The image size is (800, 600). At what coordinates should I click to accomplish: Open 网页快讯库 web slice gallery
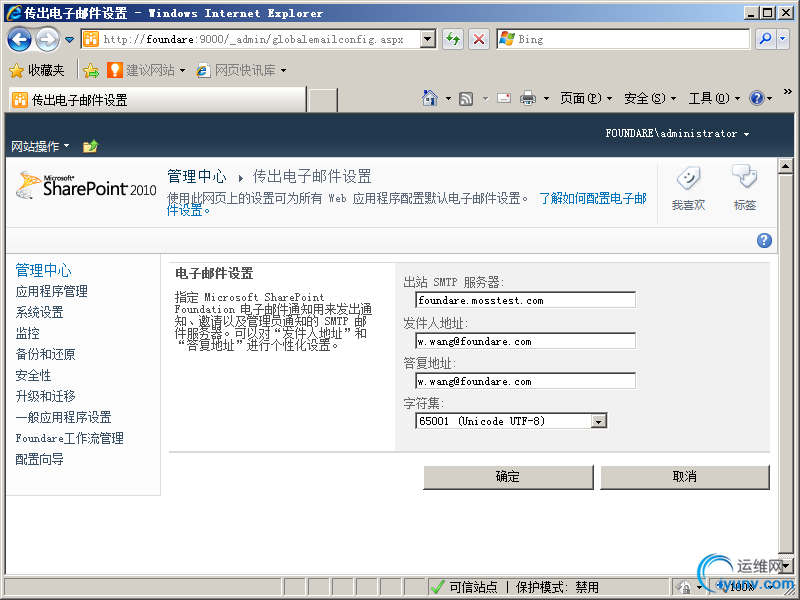pos(241,70)
